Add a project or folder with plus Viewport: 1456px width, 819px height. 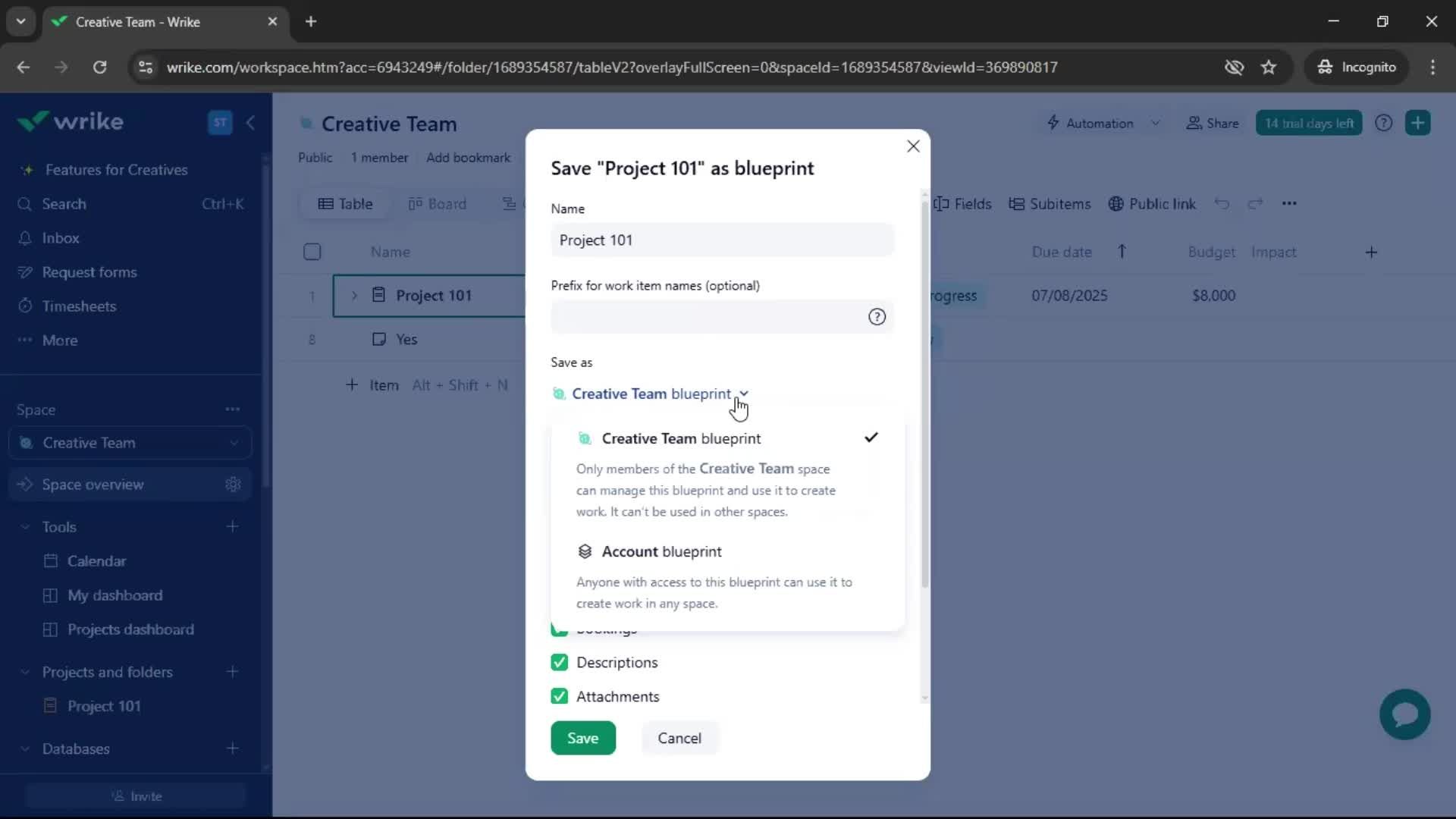[x=233, y=672]
